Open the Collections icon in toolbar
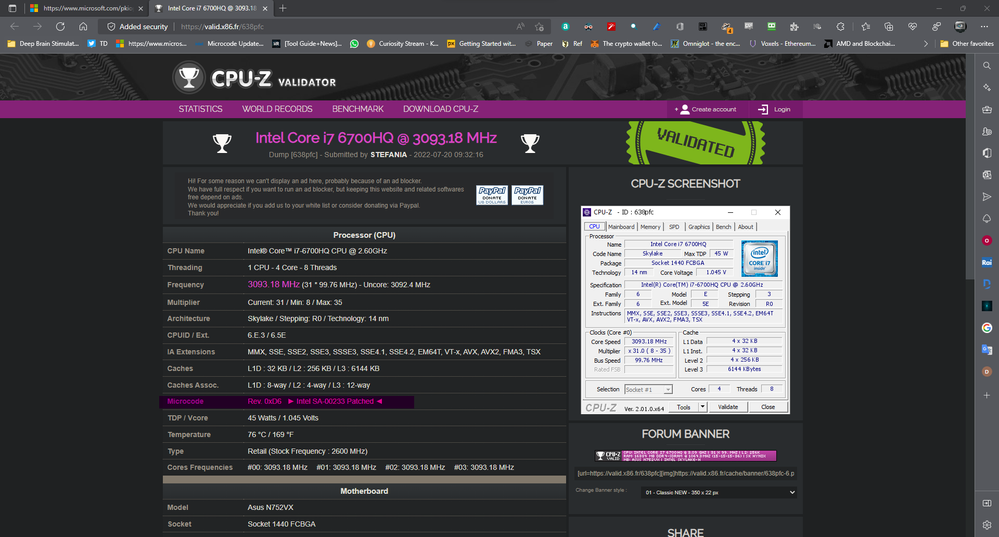The height and width of the screenshot is (537, 999). pos(889,27)
